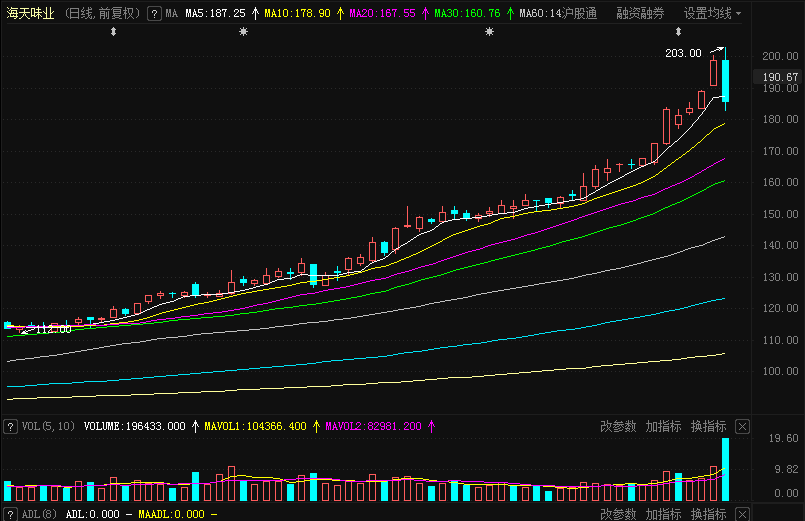The image size is (805, 521).
Task: Click the help icon next to MA
Action: click(153, 14)
